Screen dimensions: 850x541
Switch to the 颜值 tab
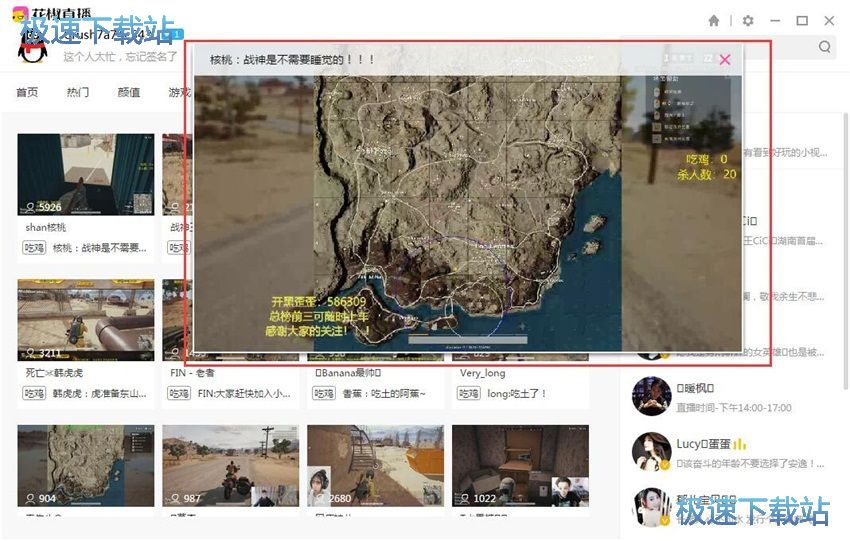click(128, 92)
